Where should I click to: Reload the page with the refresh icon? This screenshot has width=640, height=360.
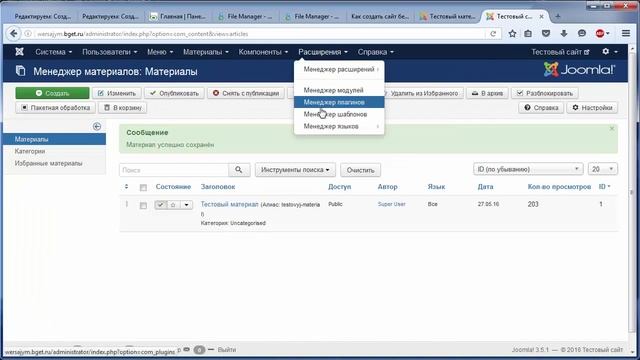click(x=493, y=34)
